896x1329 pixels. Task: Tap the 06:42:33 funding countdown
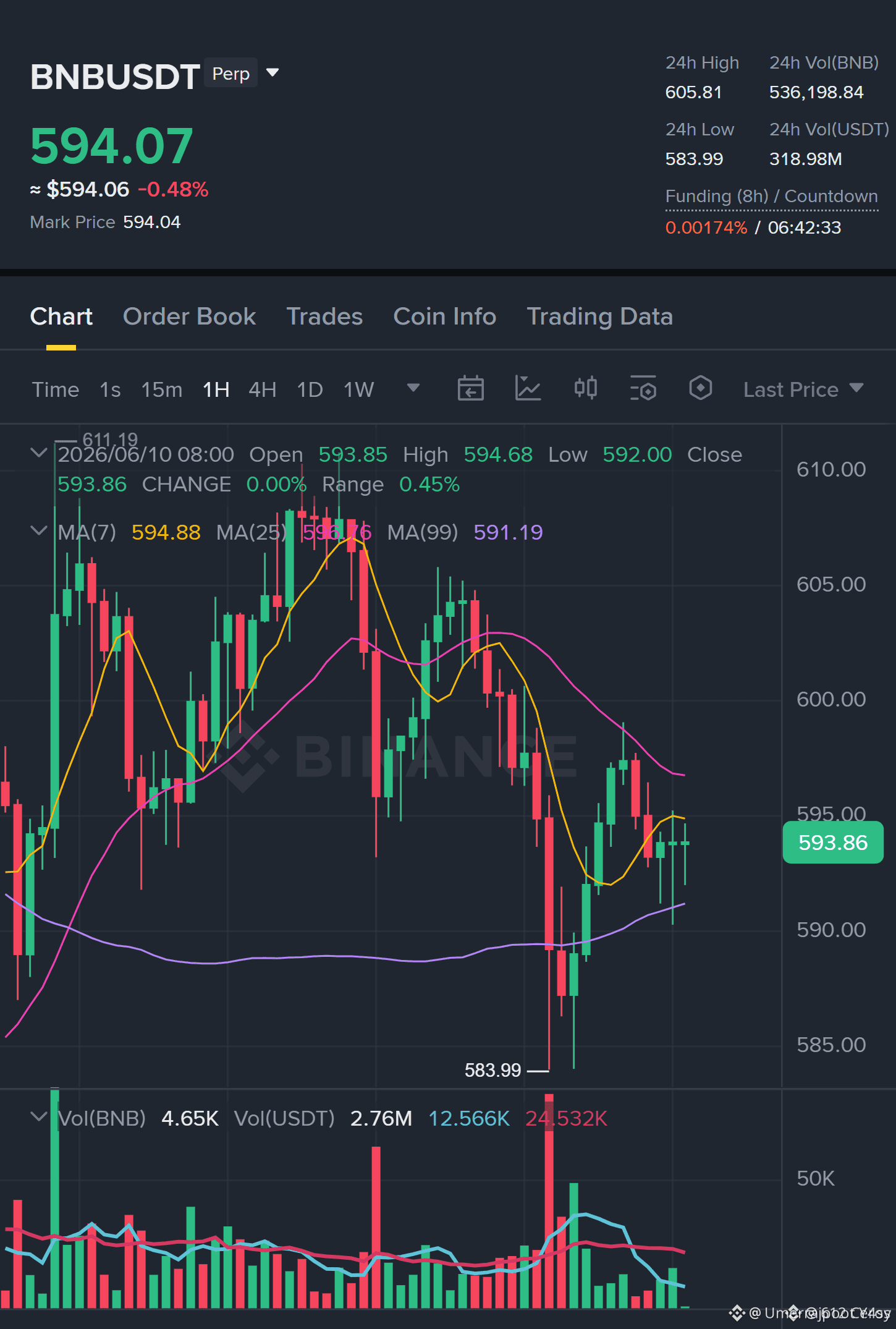pos(805,227)
